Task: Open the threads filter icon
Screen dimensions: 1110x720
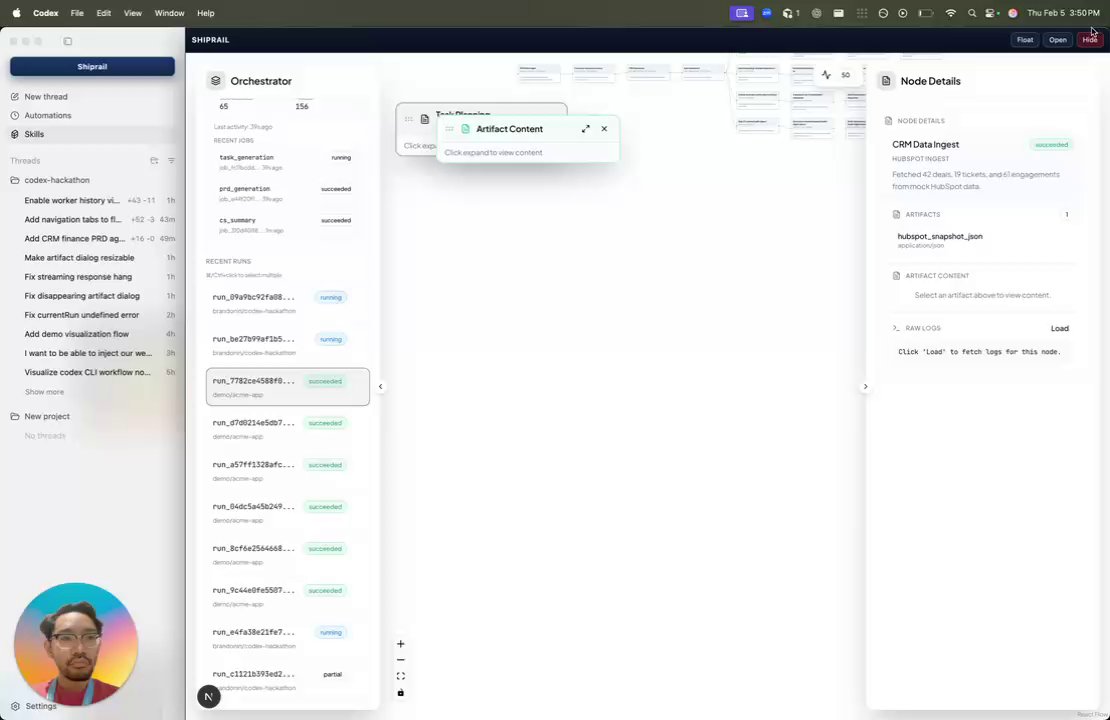Action: point(171,161)
